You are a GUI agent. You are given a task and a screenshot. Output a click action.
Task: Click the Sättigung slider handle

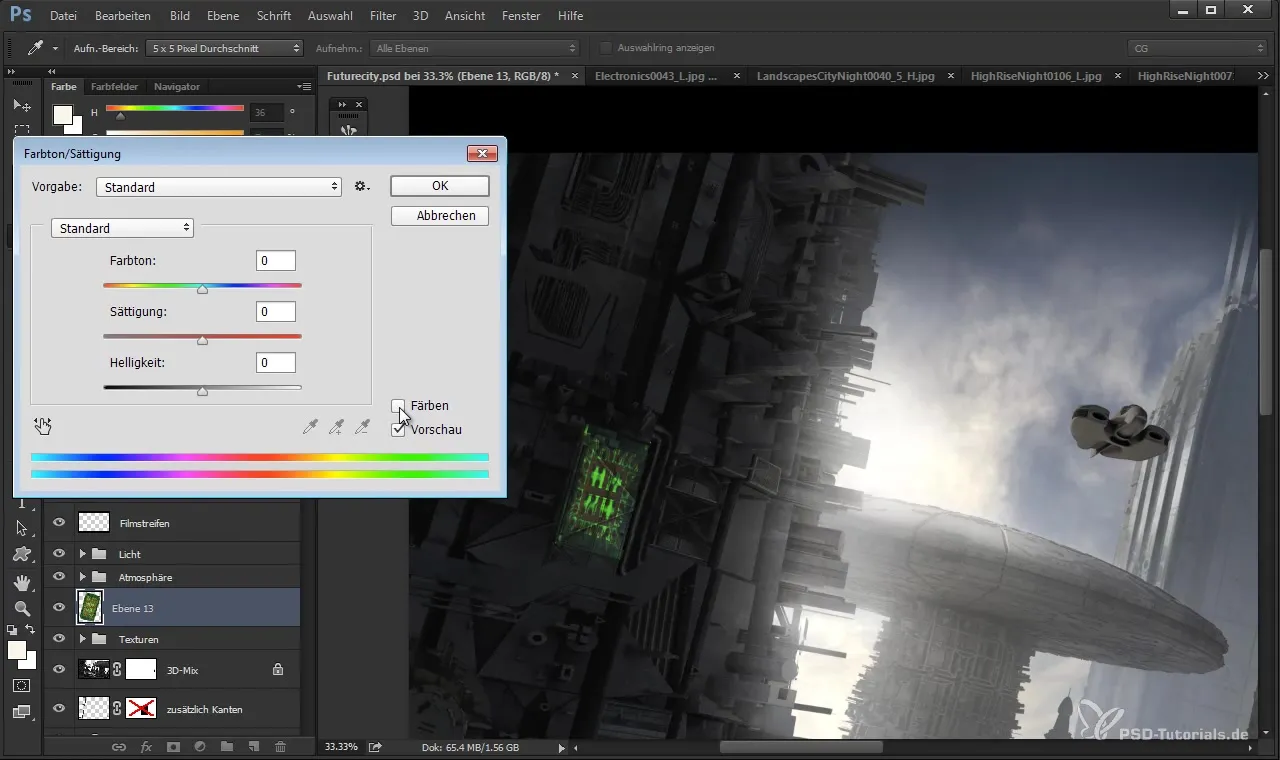(x=202, y=341)
